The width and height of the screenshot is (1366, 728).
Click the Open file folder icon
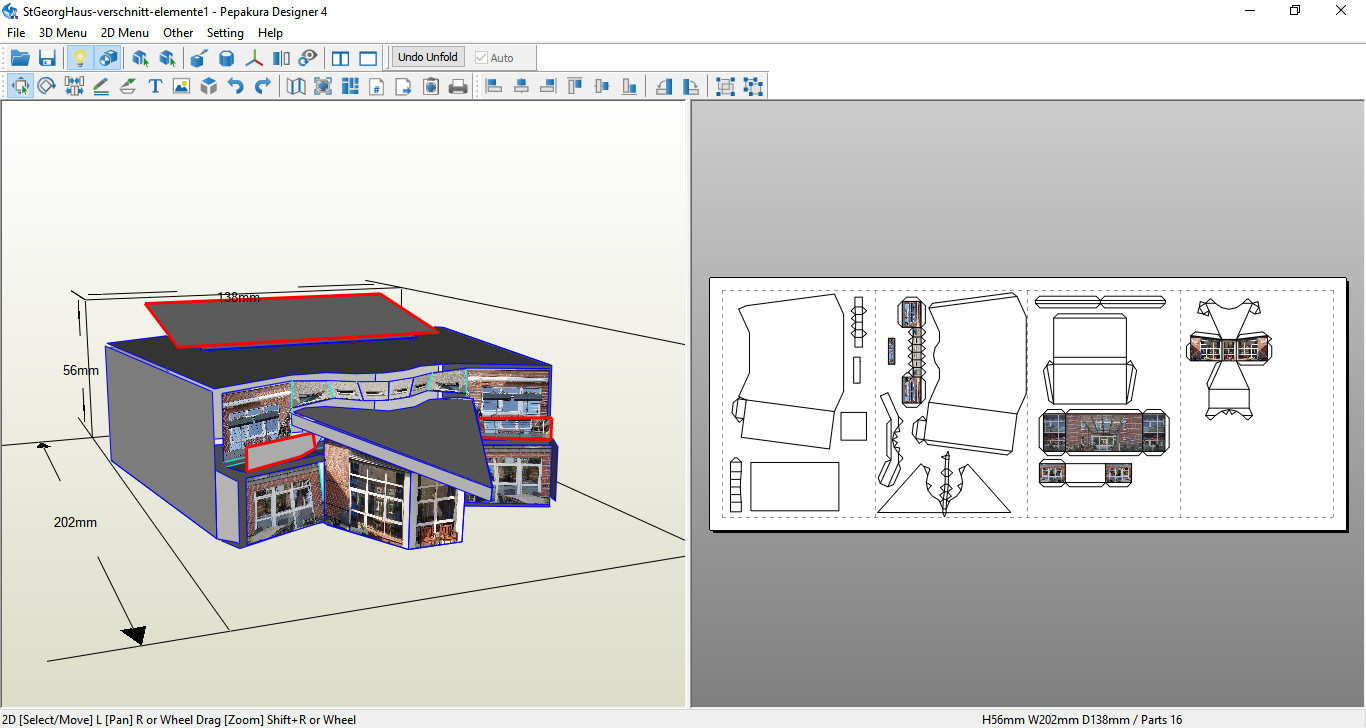click(x=20, y=58)
